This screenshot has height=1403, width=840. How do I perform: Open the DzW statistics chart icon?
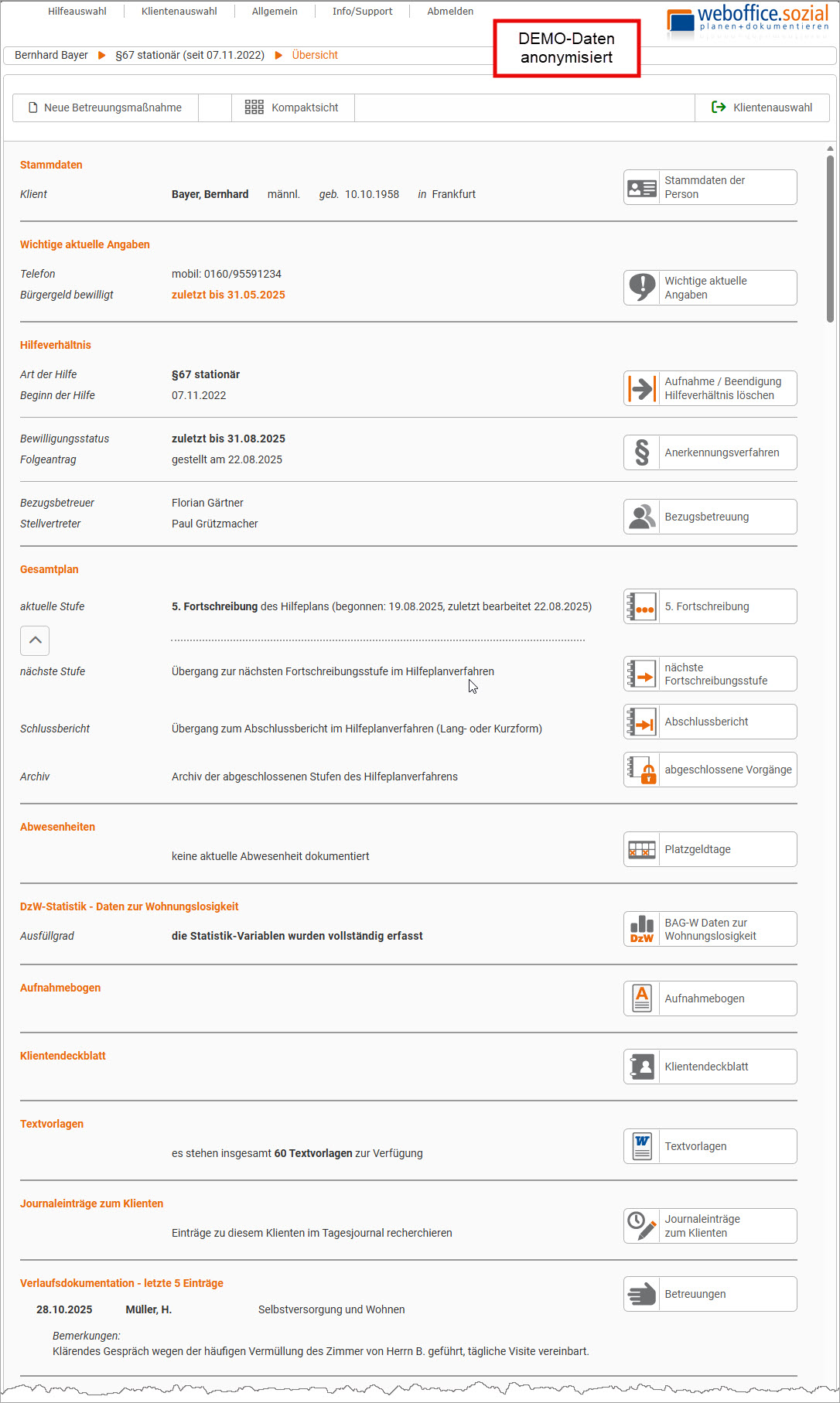coord(642,929)
